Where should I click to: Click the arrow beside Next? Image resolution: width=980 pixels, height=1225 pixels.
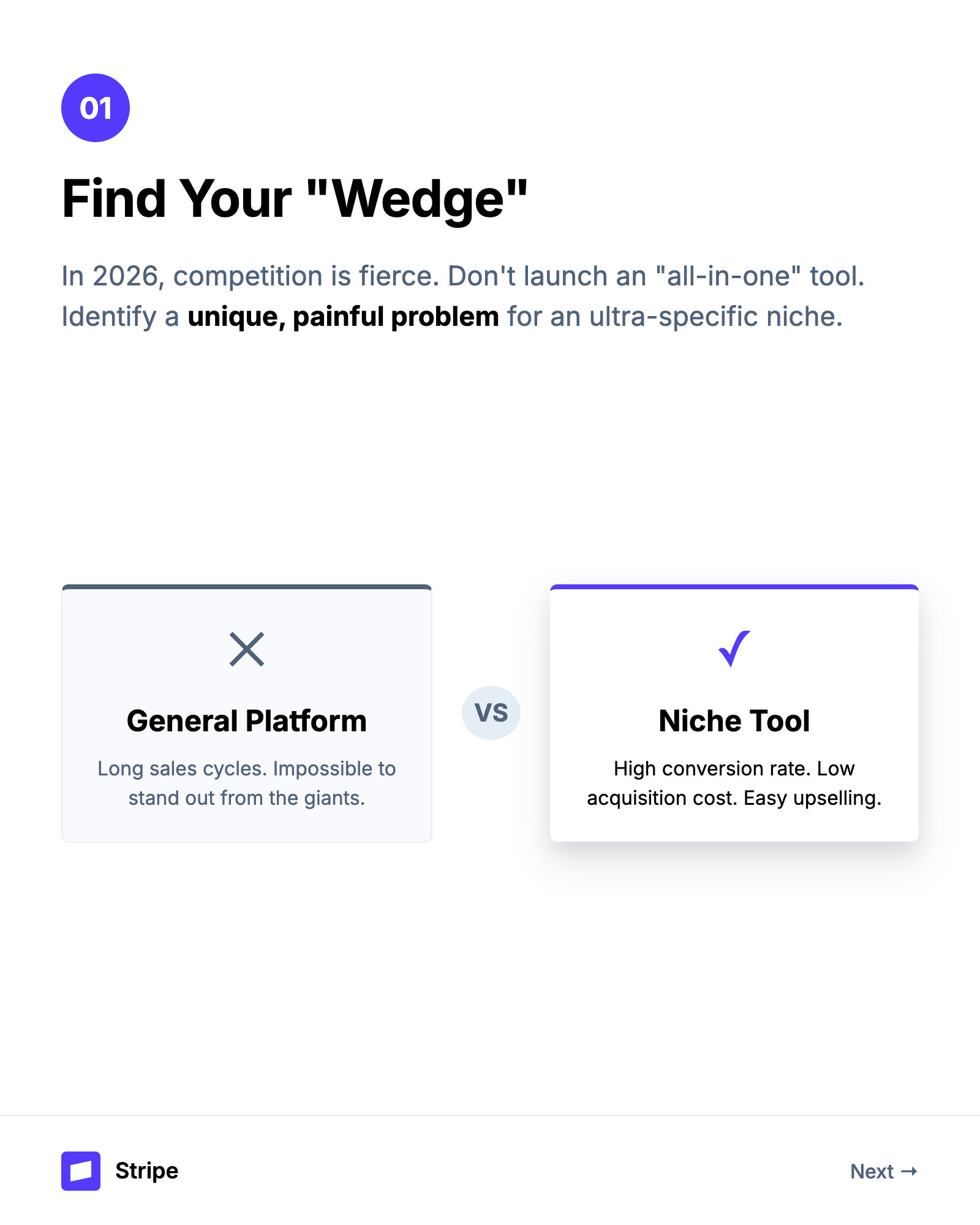pyautogui.click(x=910, y=1171)
